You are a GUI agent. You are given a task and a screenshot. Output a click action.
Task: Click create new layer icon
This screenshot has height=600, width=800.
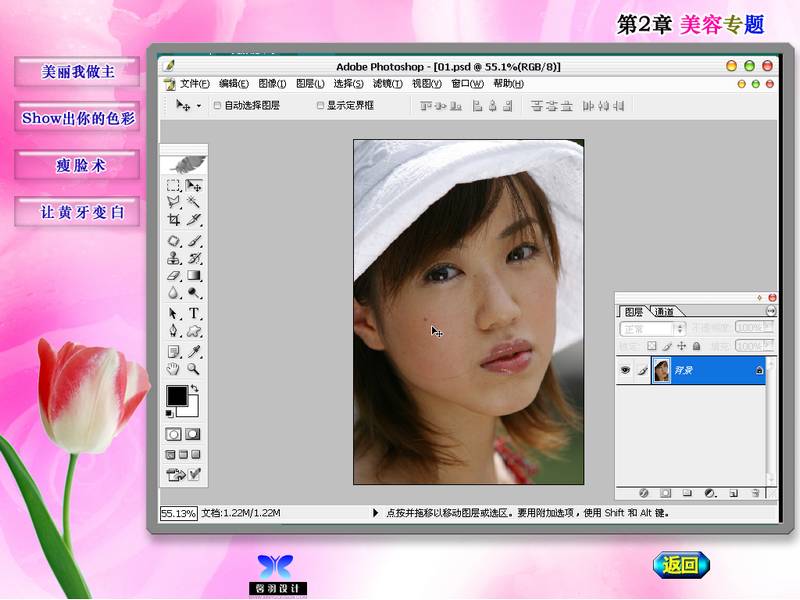coord(733,493)
